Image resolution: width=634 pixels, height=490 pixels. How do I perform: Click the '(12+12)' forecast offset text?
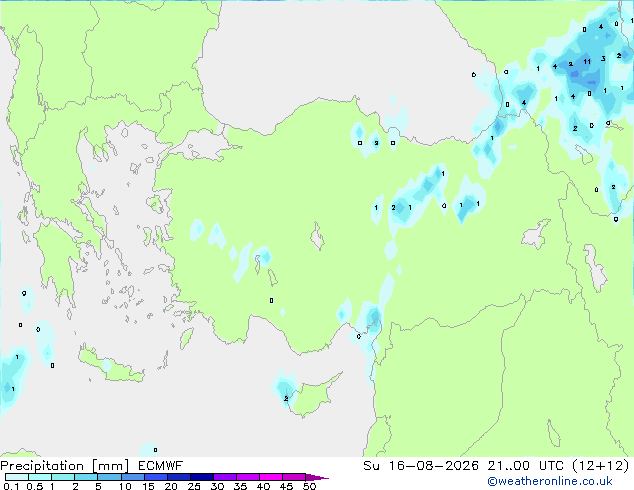coord(601,466)
